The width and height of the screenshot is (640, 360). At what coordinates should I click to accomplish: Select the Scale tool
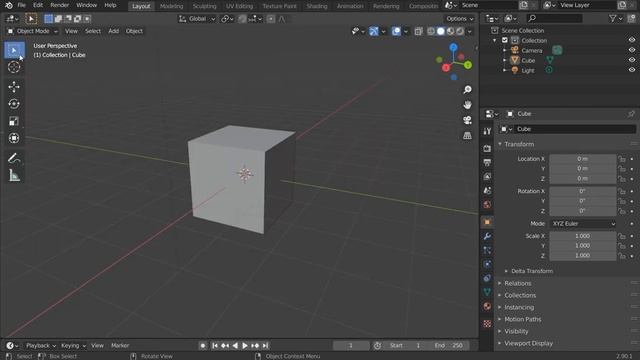pos(14,121)
